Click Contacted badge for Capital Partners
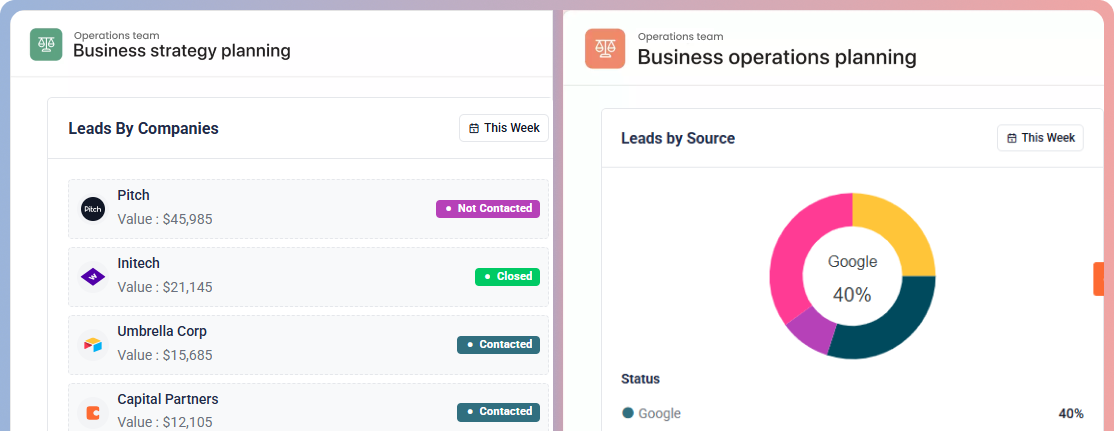The image size is (1114, 431). tap(498, 411)
